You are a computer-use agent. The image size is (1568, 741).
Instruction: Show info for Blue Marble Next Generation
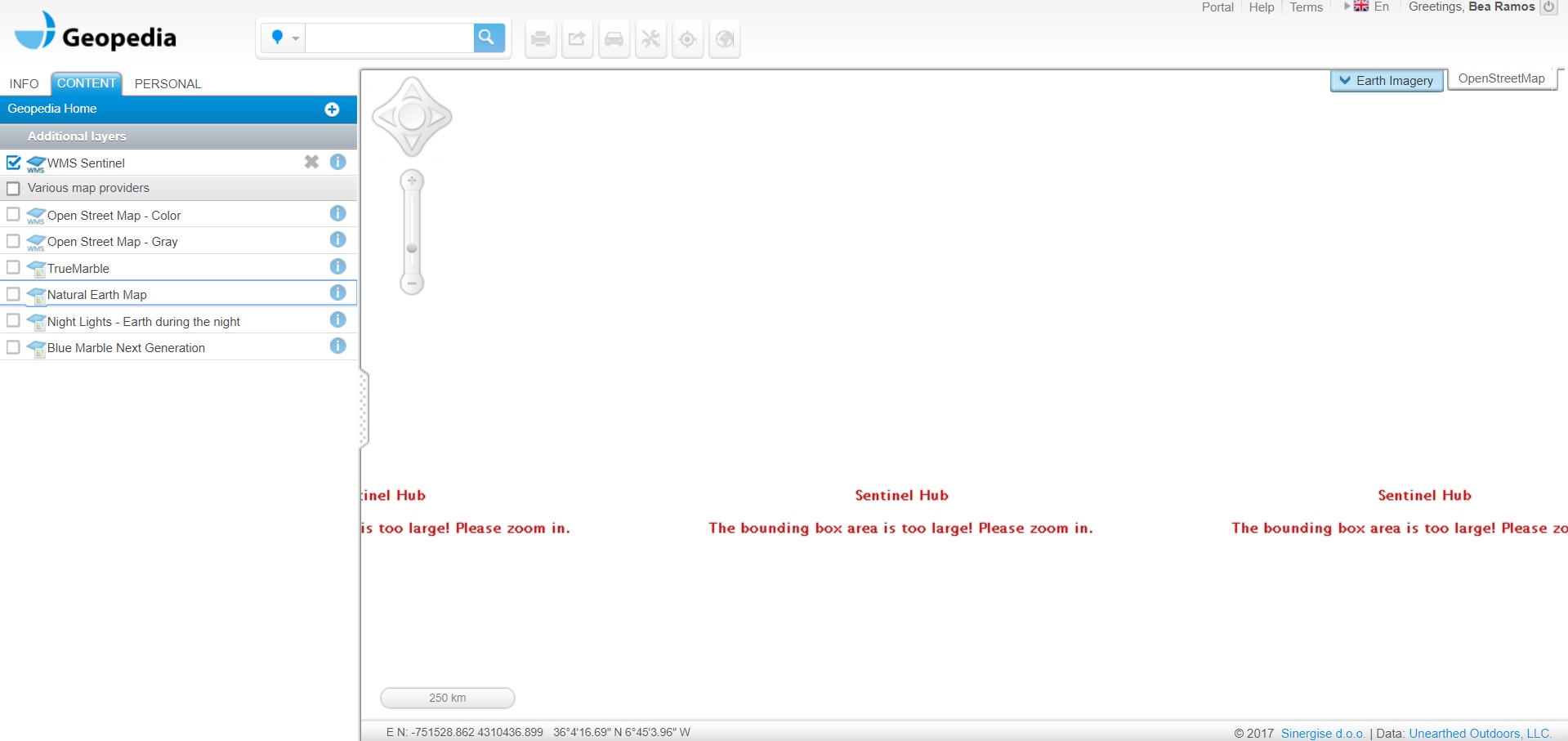click(x=337, y=346)
